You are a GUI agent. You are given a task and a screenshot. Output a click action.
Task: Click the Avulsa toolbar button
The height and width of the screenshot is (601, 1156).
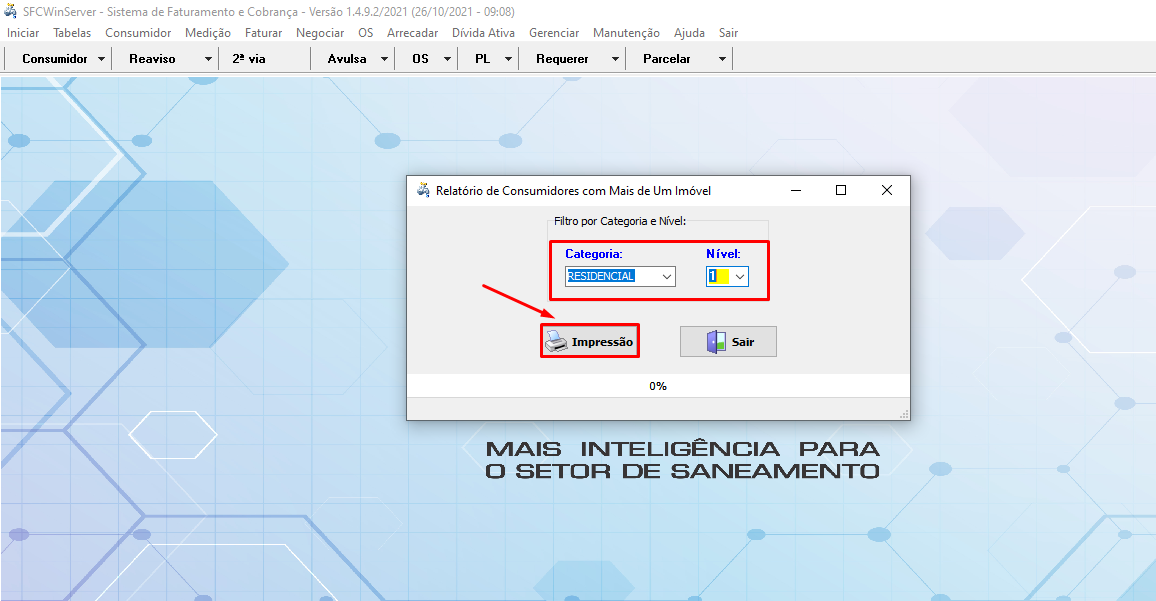(346, 59)
